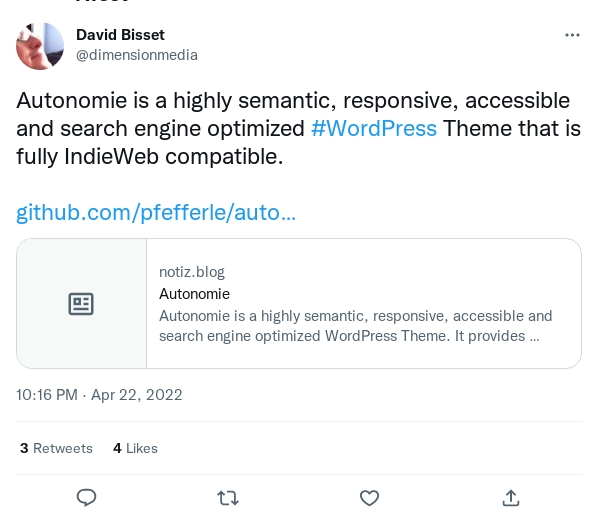Open the notiz.blog domain in card

tap(192, 272)
